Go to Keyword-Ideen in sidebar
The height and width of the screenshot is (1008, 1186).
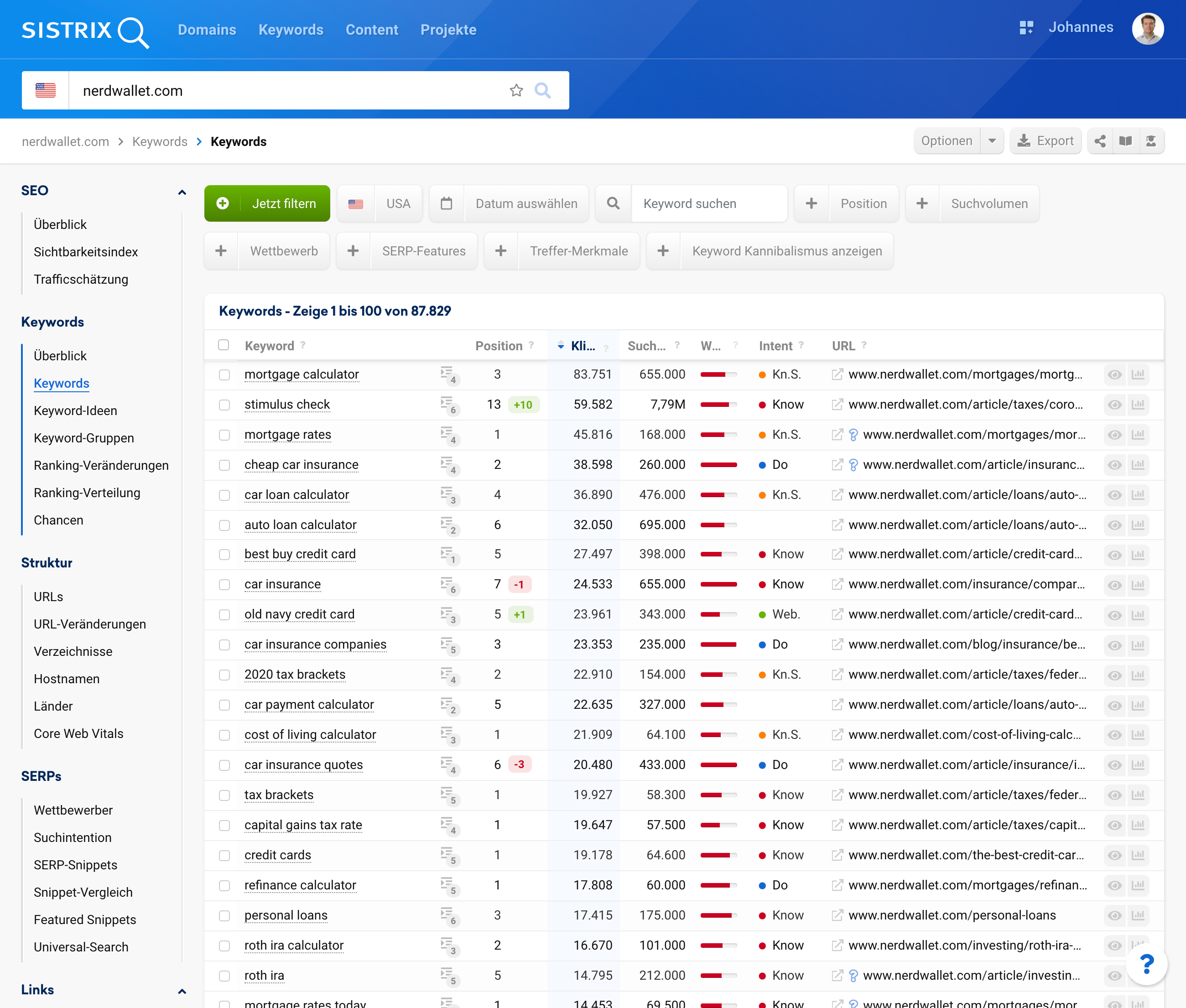(75, 410)
